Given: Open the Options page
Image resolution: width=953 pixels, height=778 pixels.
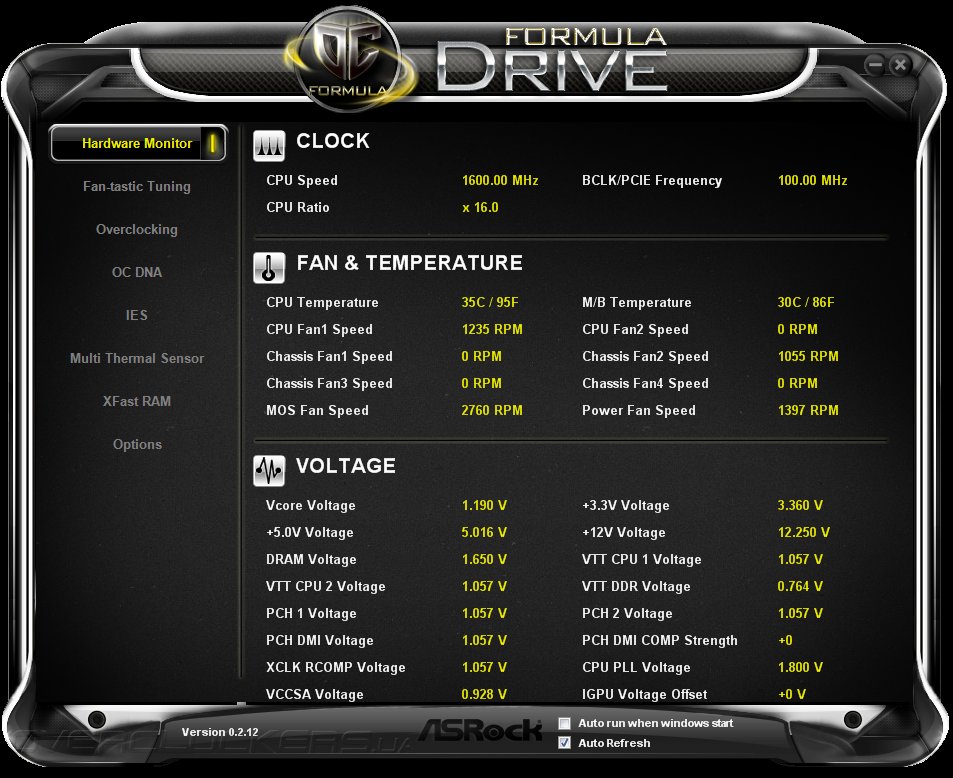Looking at the screenshot, I should 137,444.
